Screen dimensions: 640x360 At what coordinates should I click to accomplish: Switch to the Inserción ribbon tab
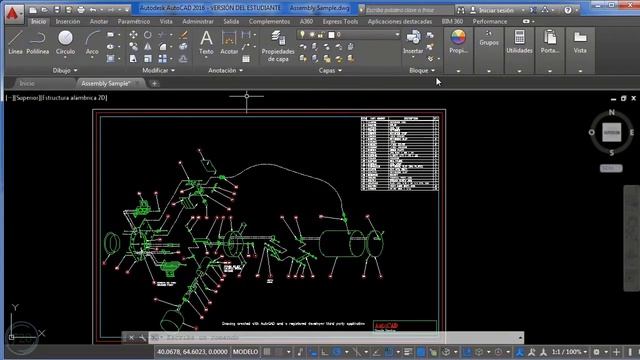click(68, 21)
